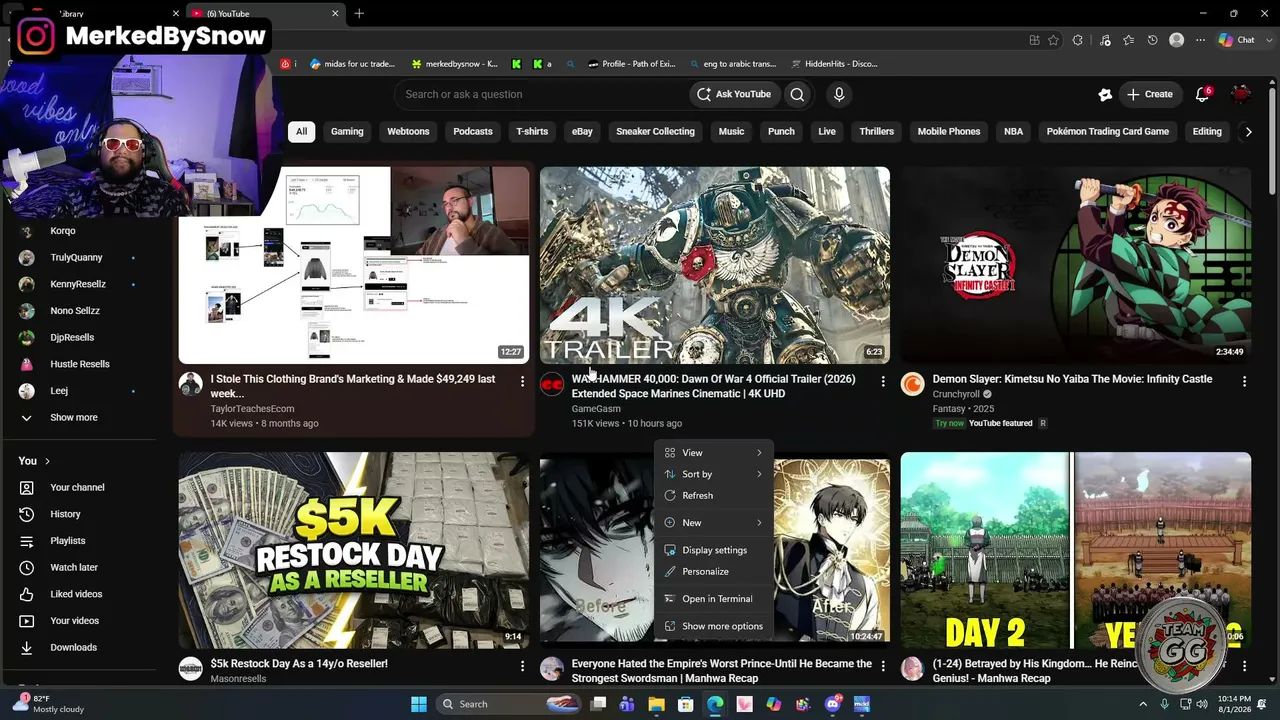The image size is (1280, 720).
Task: Open browser Settings and more menu
Action: tap(1200, 40)
